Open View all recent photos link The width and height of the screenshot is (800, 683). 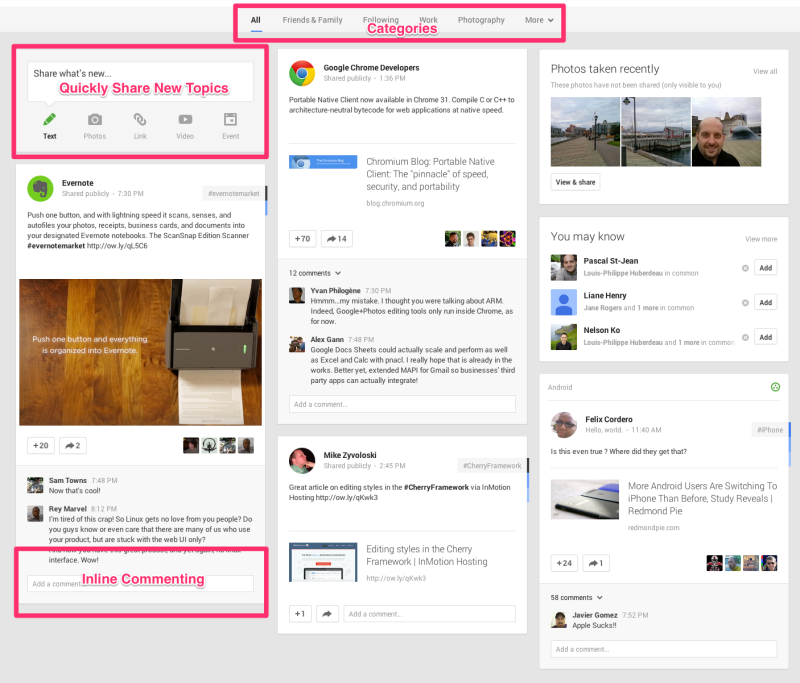point(765,71)
